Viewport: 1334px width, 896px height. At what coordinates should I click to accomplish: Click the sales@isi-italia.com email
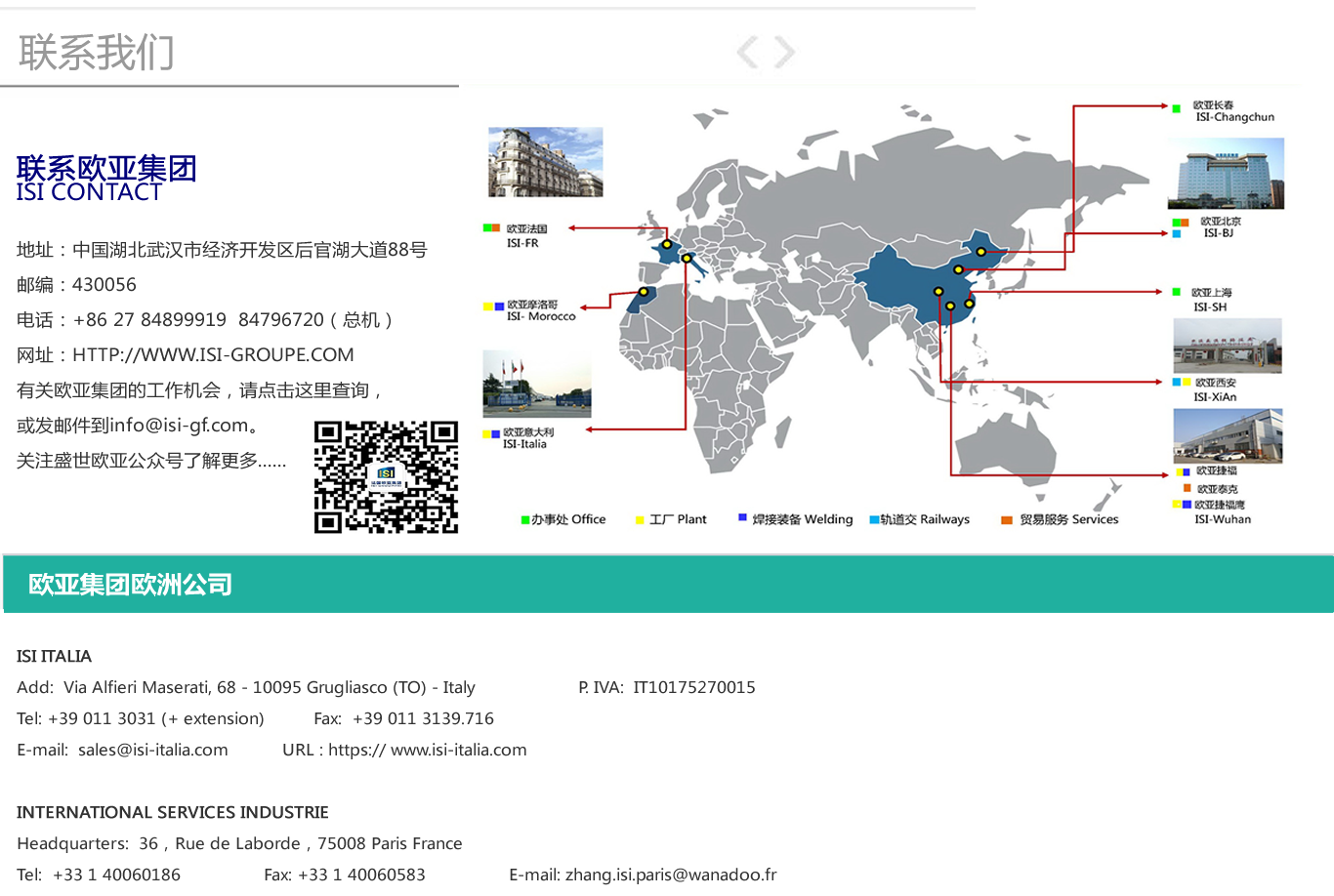pyautogui.click(x=153, y=750)
